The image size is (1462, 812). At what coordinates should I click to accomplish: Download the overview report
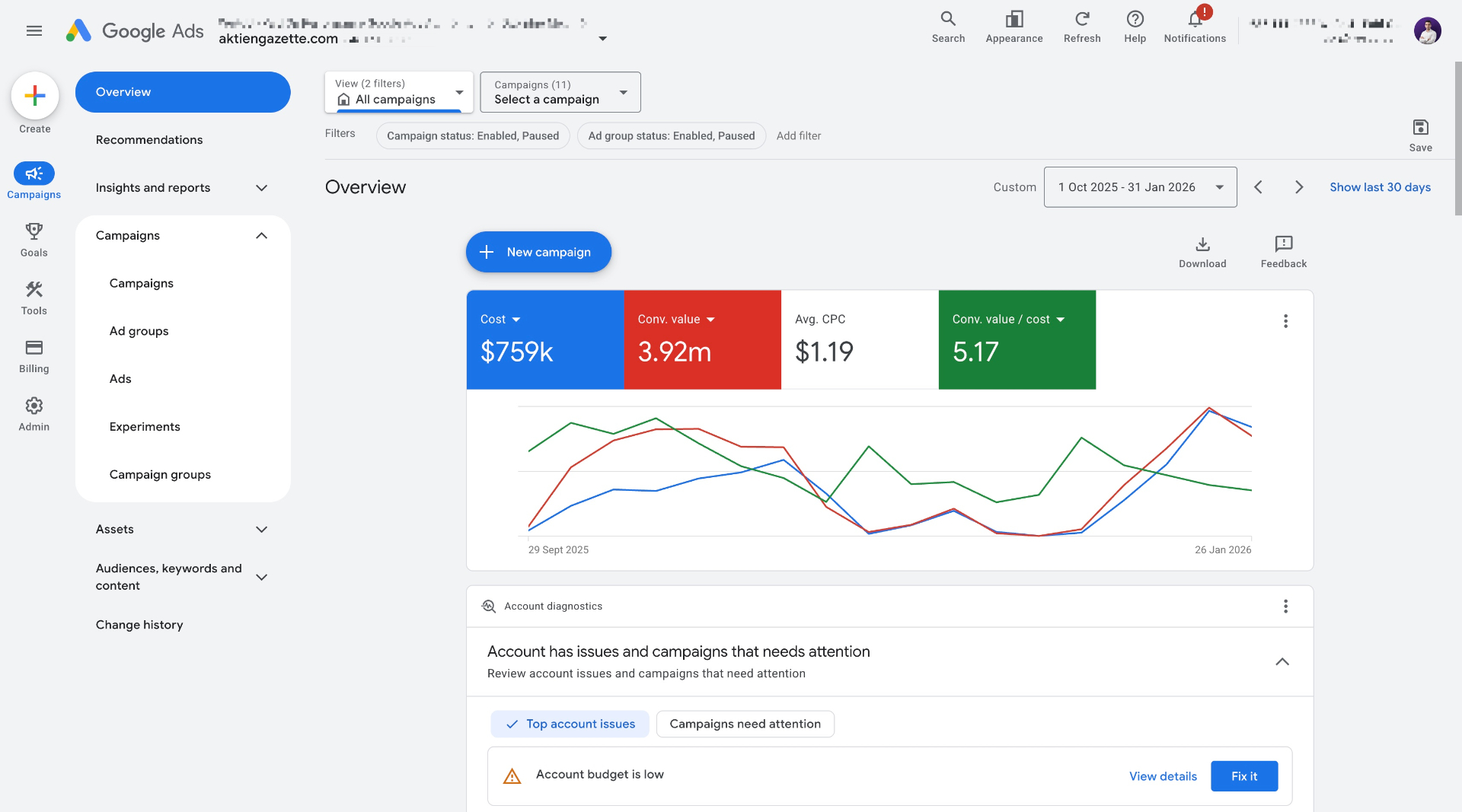tap(1202, 252)
